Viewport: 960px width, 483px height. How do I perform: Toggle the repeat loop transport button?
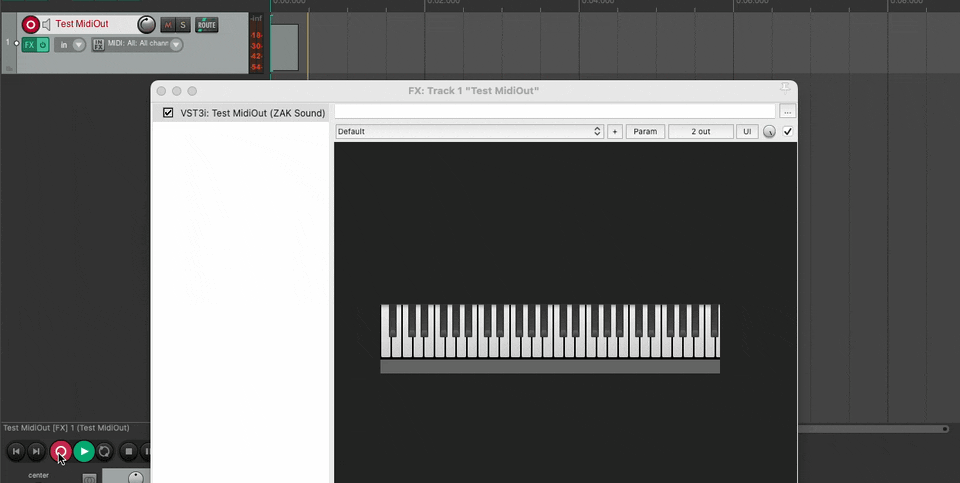(x=104, y=452)
